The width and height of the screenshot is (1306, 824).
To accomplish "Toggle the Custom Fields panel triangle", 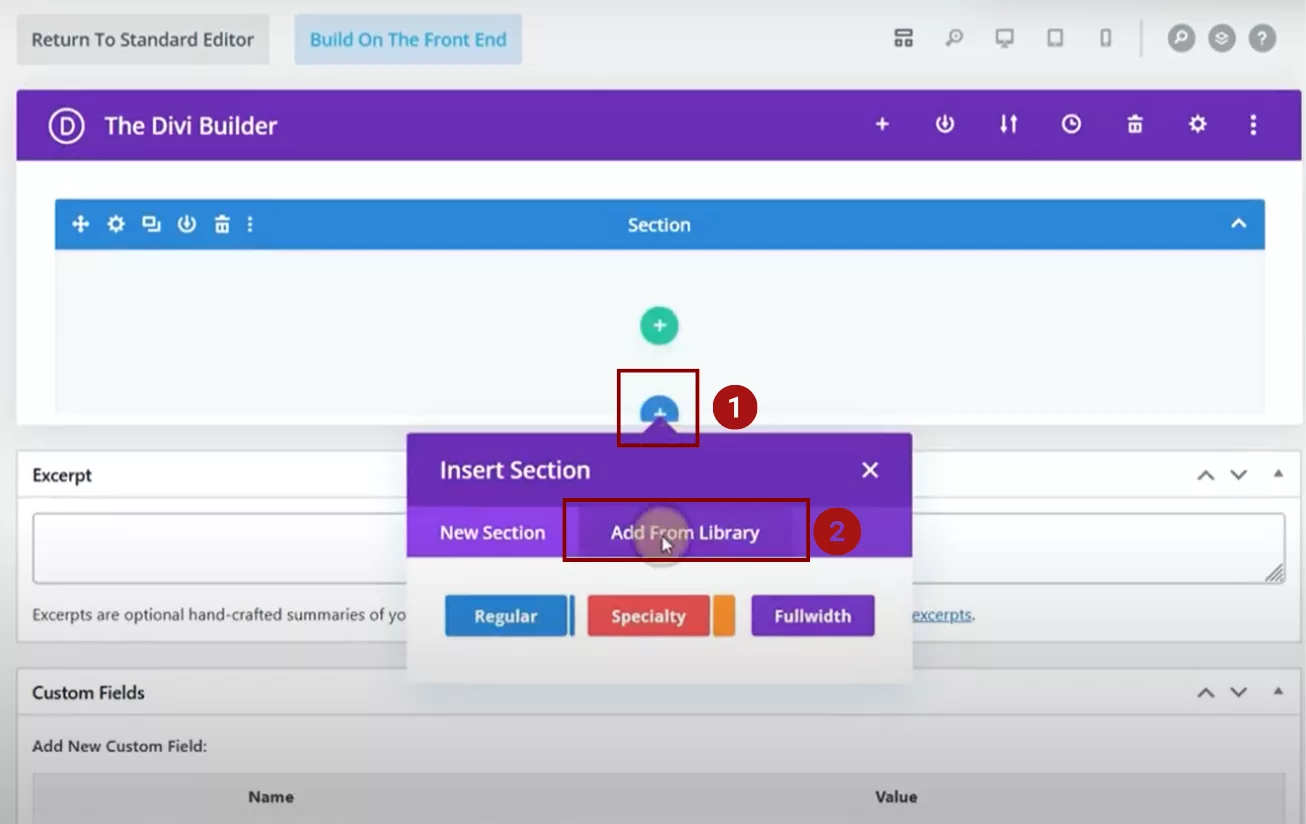I will tap(1278, 691).
